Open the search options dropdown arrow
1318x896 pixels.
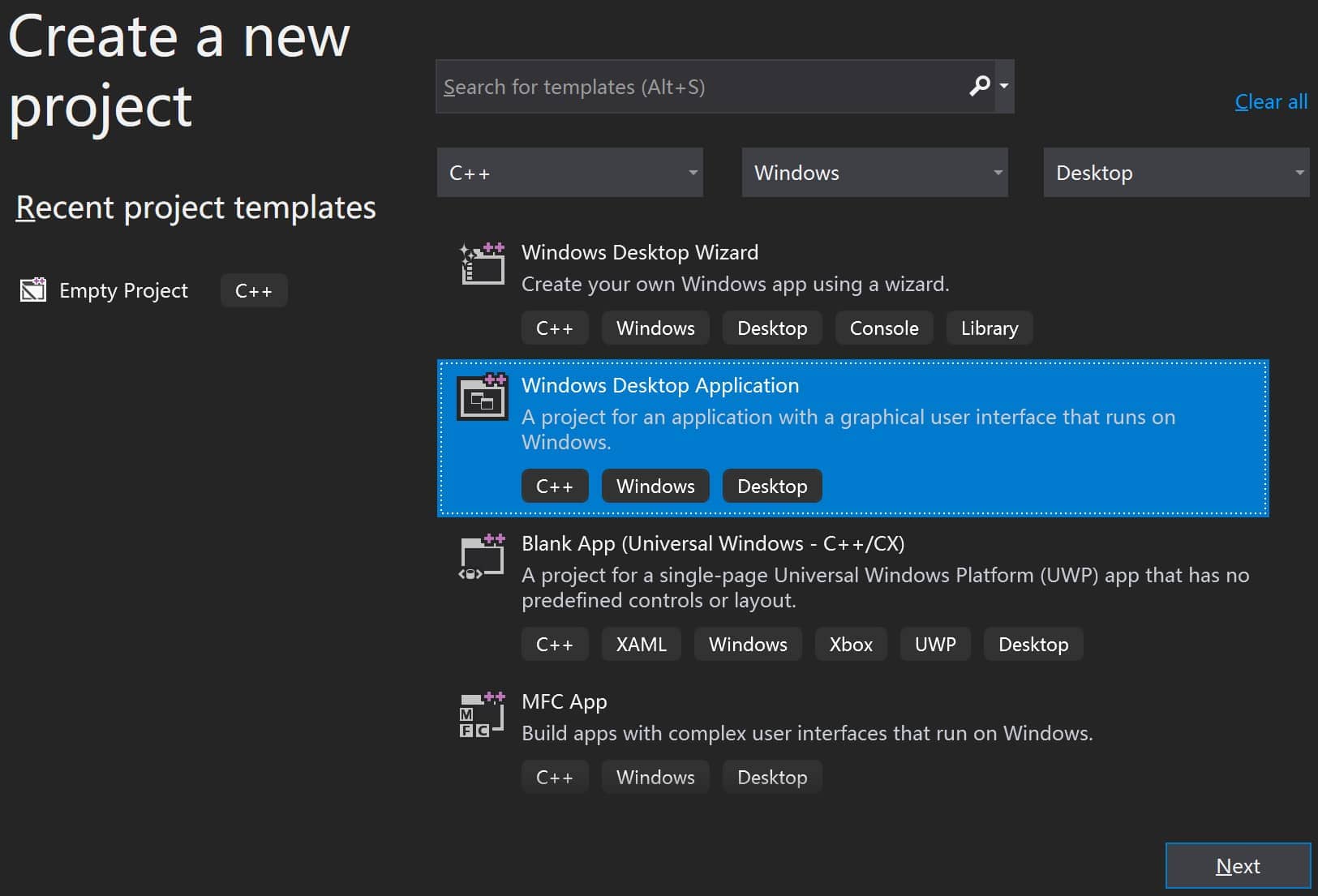(1004, 86)
